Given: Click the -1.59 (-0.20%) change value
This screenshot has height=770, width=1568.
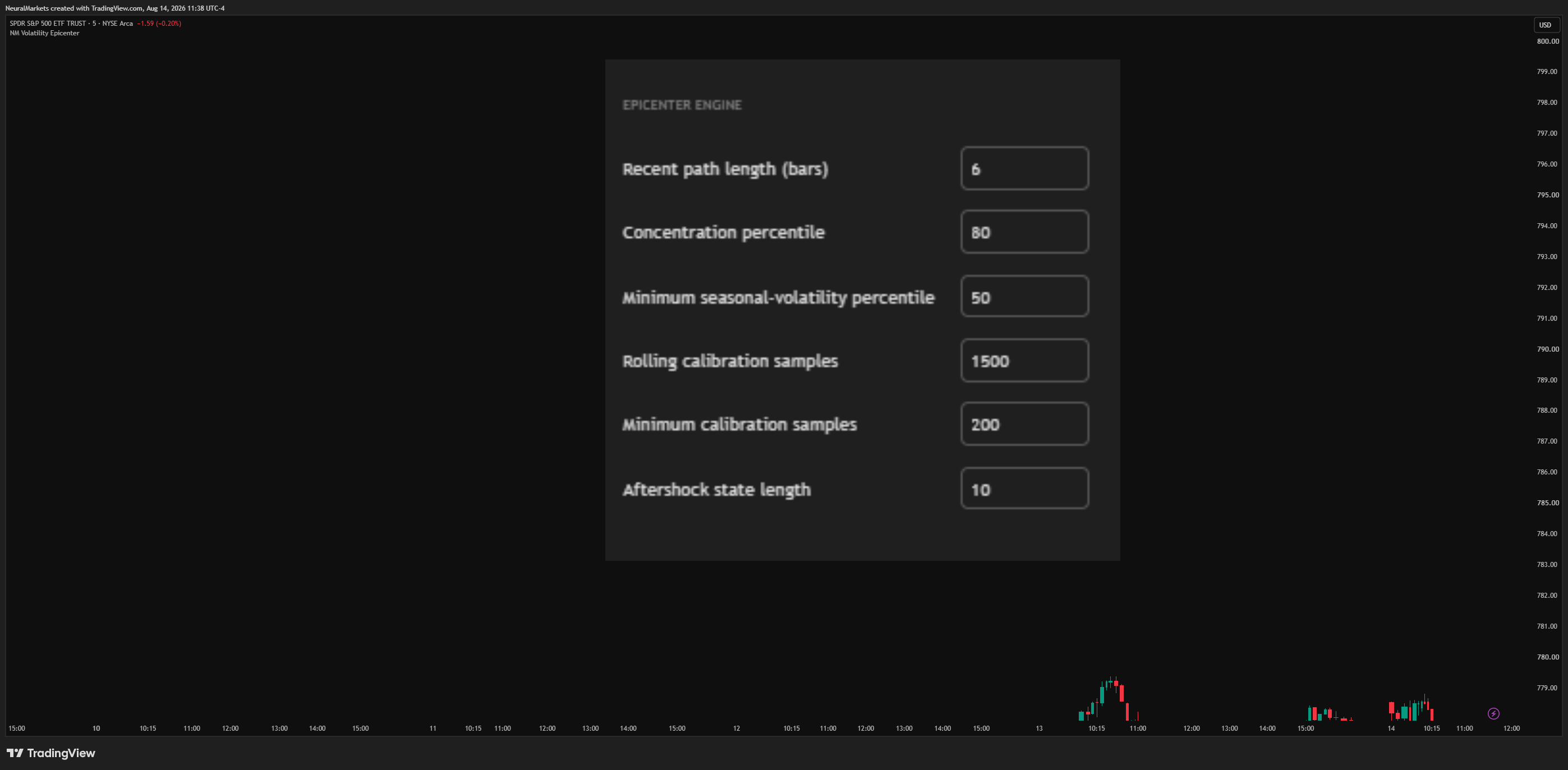Looking at the screenshot, I should pos(159,23).
